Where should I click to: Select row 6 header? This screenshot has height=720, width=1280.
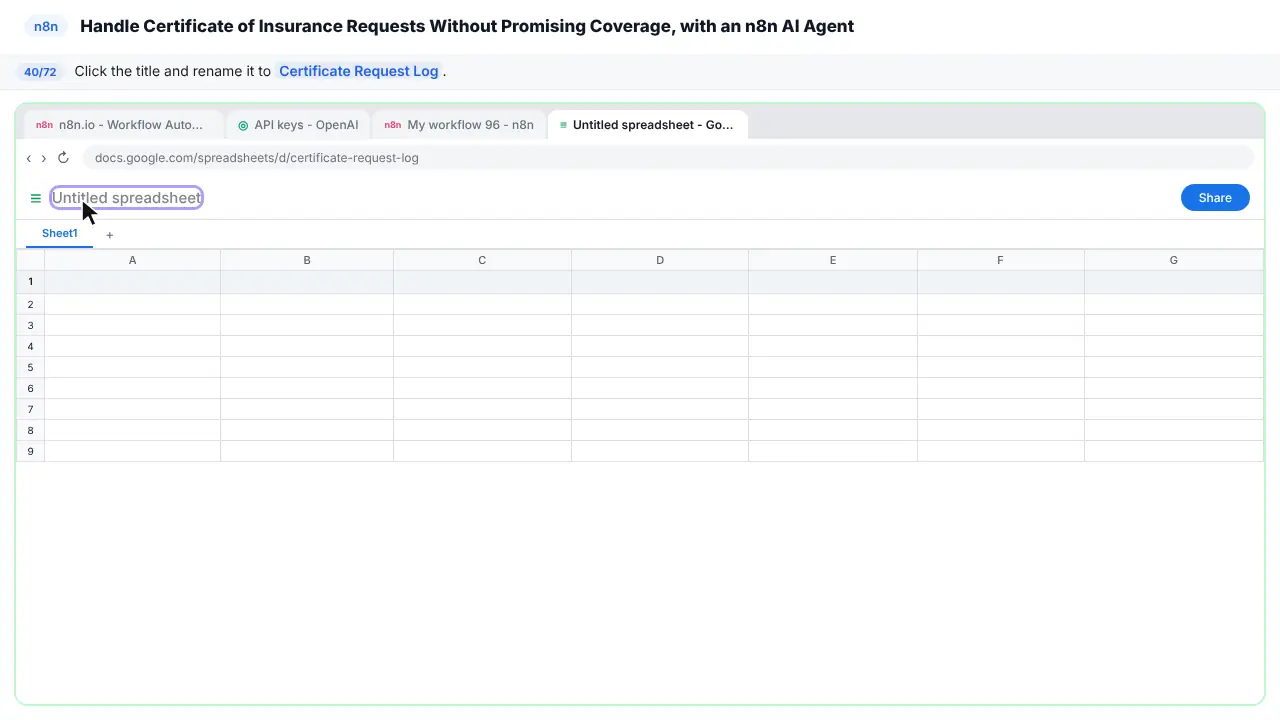[31, 388]
